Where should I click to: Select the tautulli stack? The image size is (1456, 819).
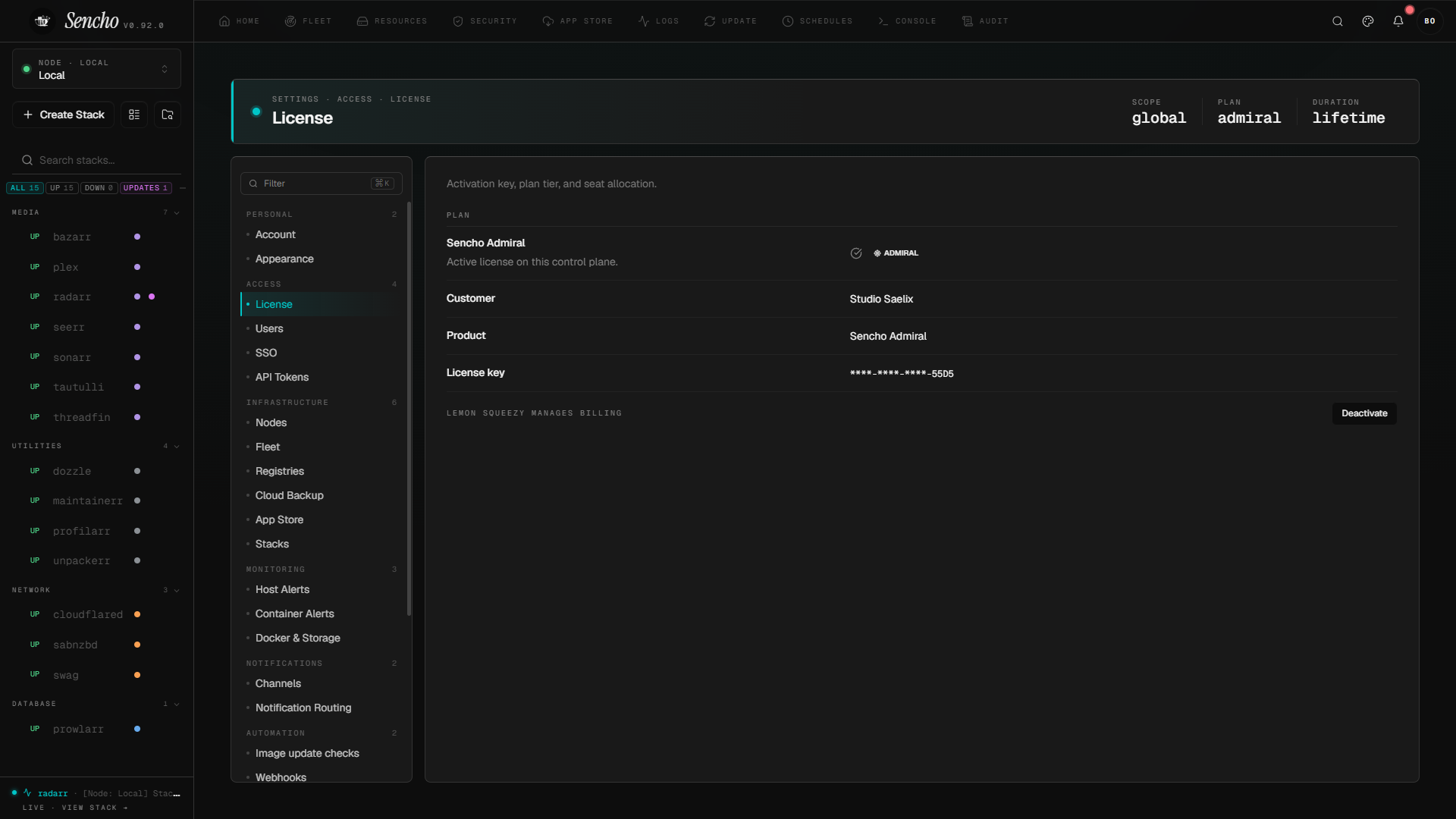coord(96,387)
